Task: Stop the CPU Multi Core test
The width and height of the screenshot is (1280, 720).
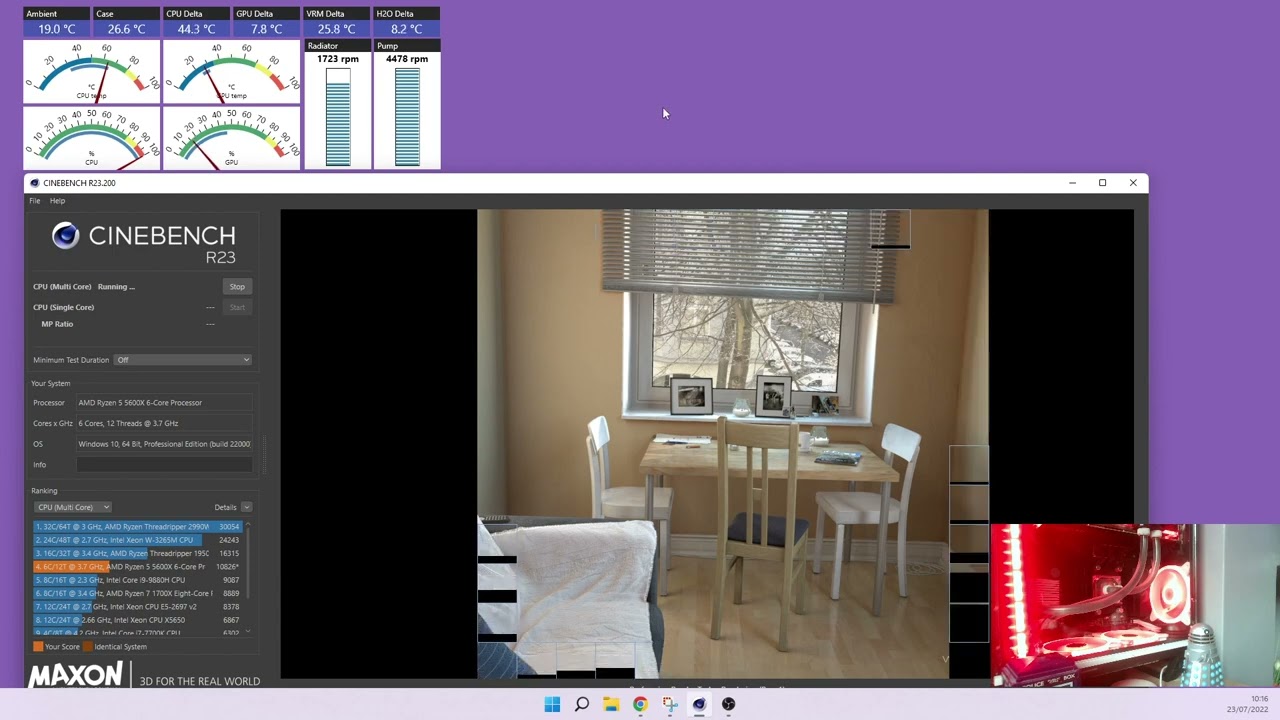Action: coord(237,287)
